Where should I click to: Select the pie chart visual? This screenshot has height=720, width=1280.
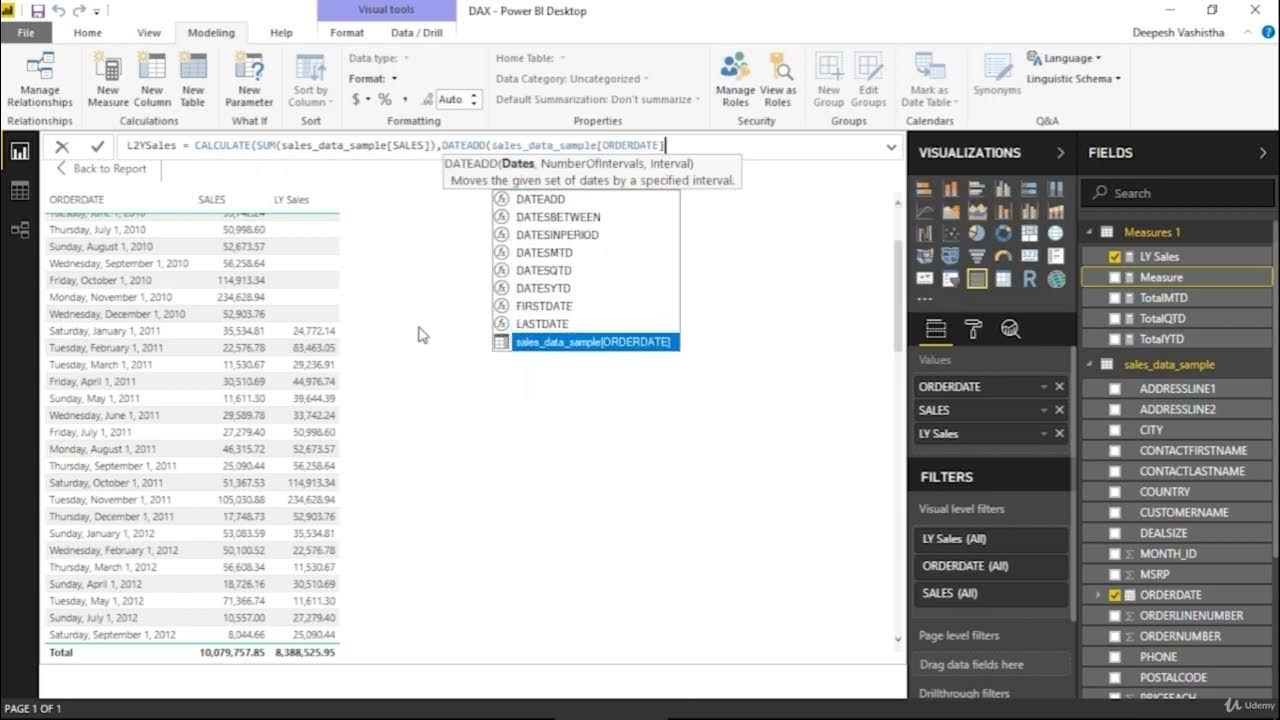(977, 233)
